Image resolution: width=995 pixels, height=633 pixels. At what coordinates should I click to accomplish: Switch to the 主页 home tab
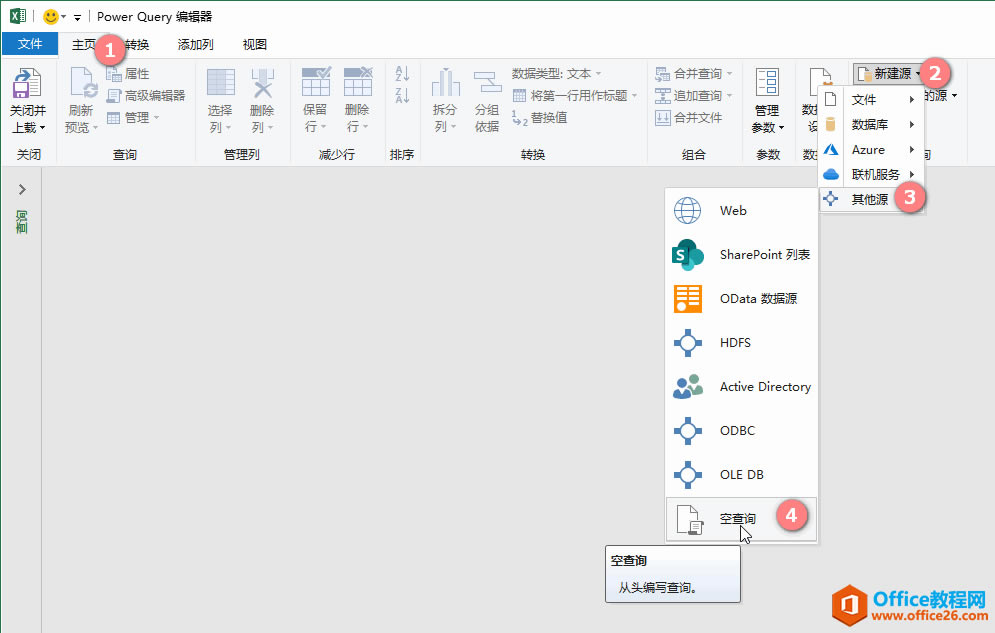[x=84, y=44]
